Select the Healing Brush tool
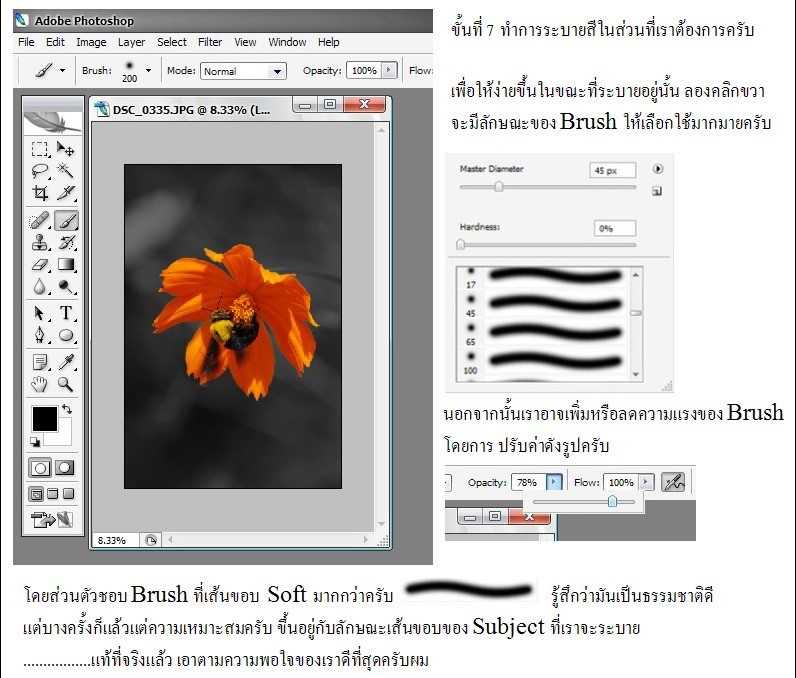 (x=40, y=220)
